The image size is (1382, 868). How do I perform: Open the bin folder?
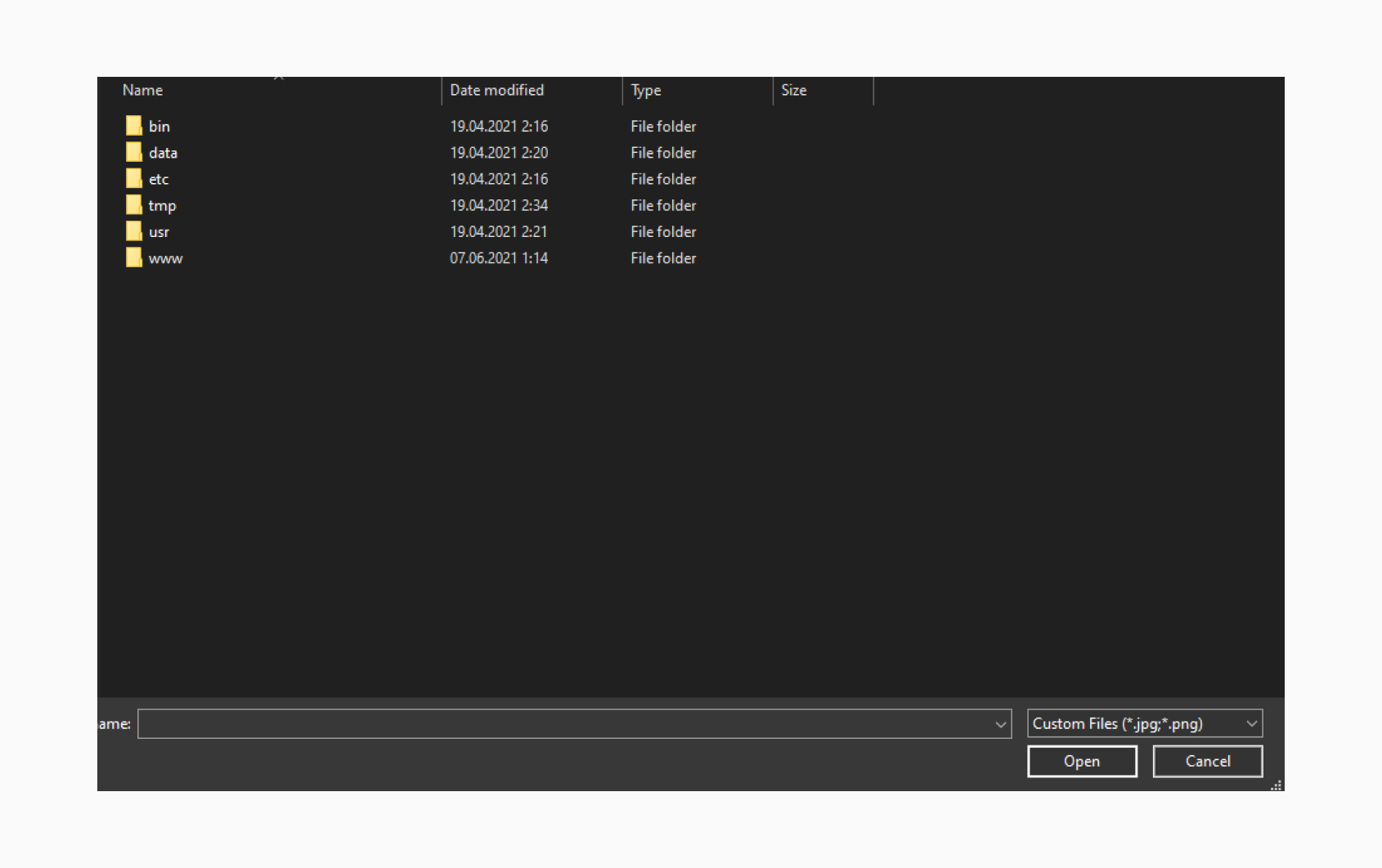(159, 126)
